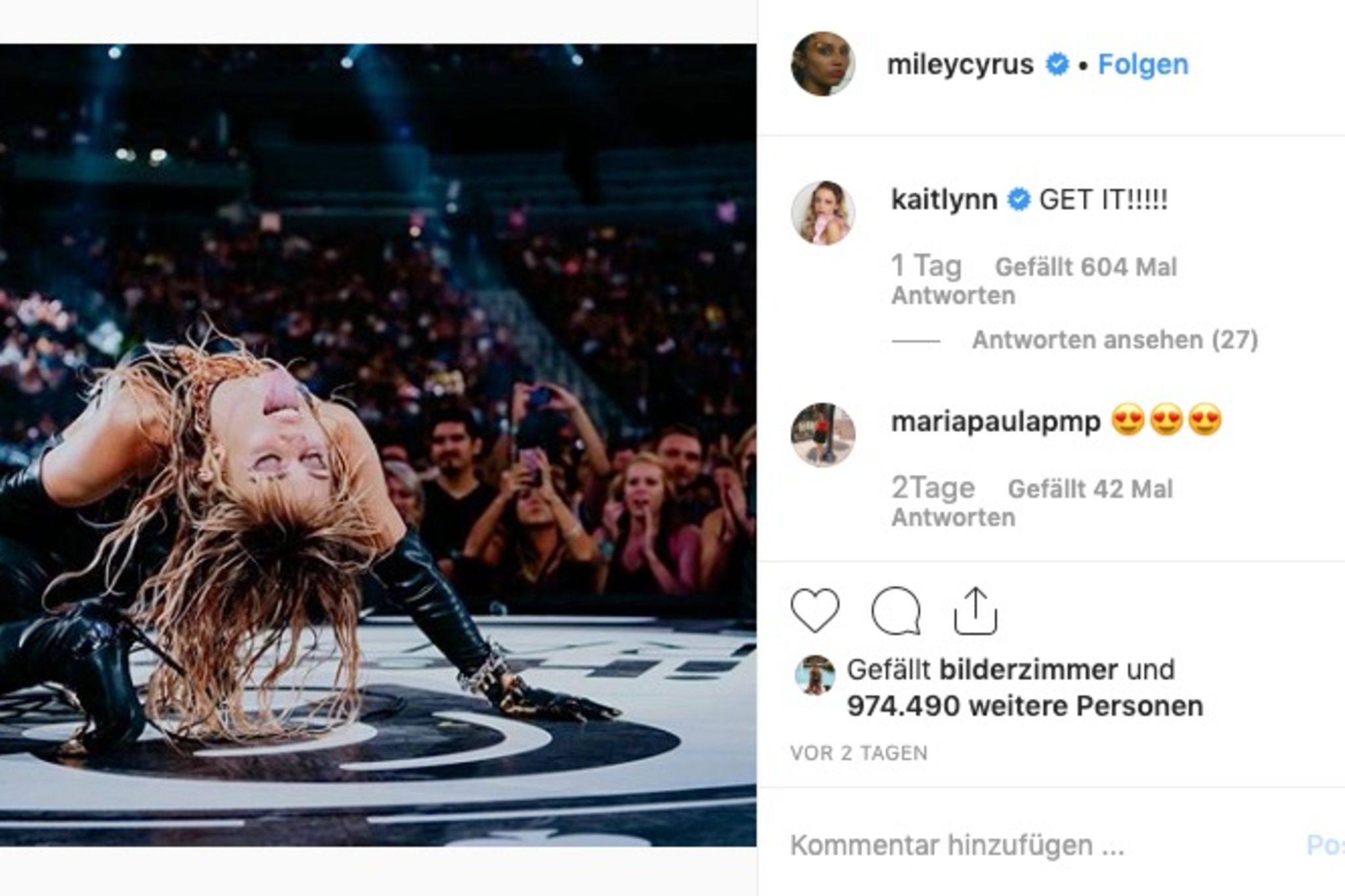
Task: Open the mariapaulapmp username link
Action: (996, 421)
